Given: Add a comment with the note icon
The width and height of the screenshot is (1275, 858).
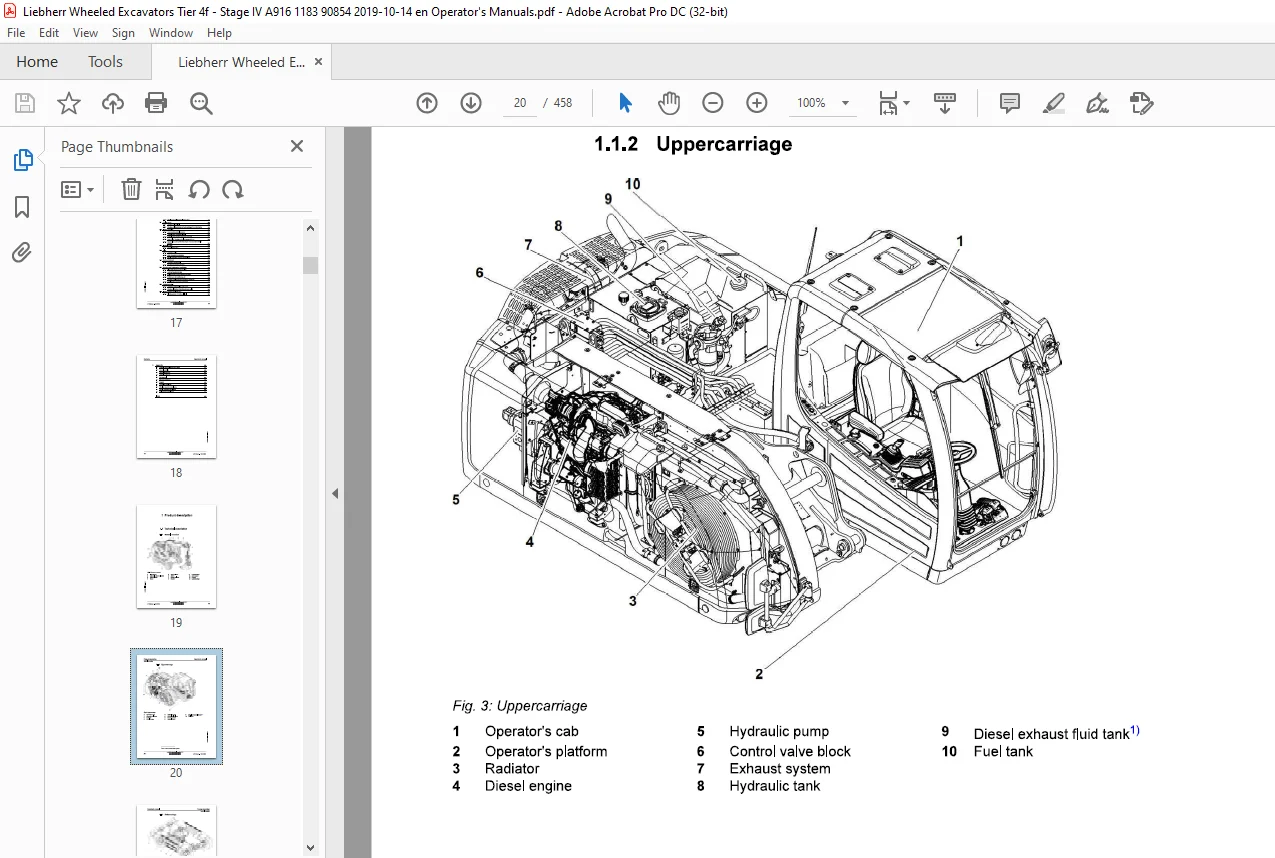Looking at the screenshot, I should pyautogui.click(x=1010, y=103).
